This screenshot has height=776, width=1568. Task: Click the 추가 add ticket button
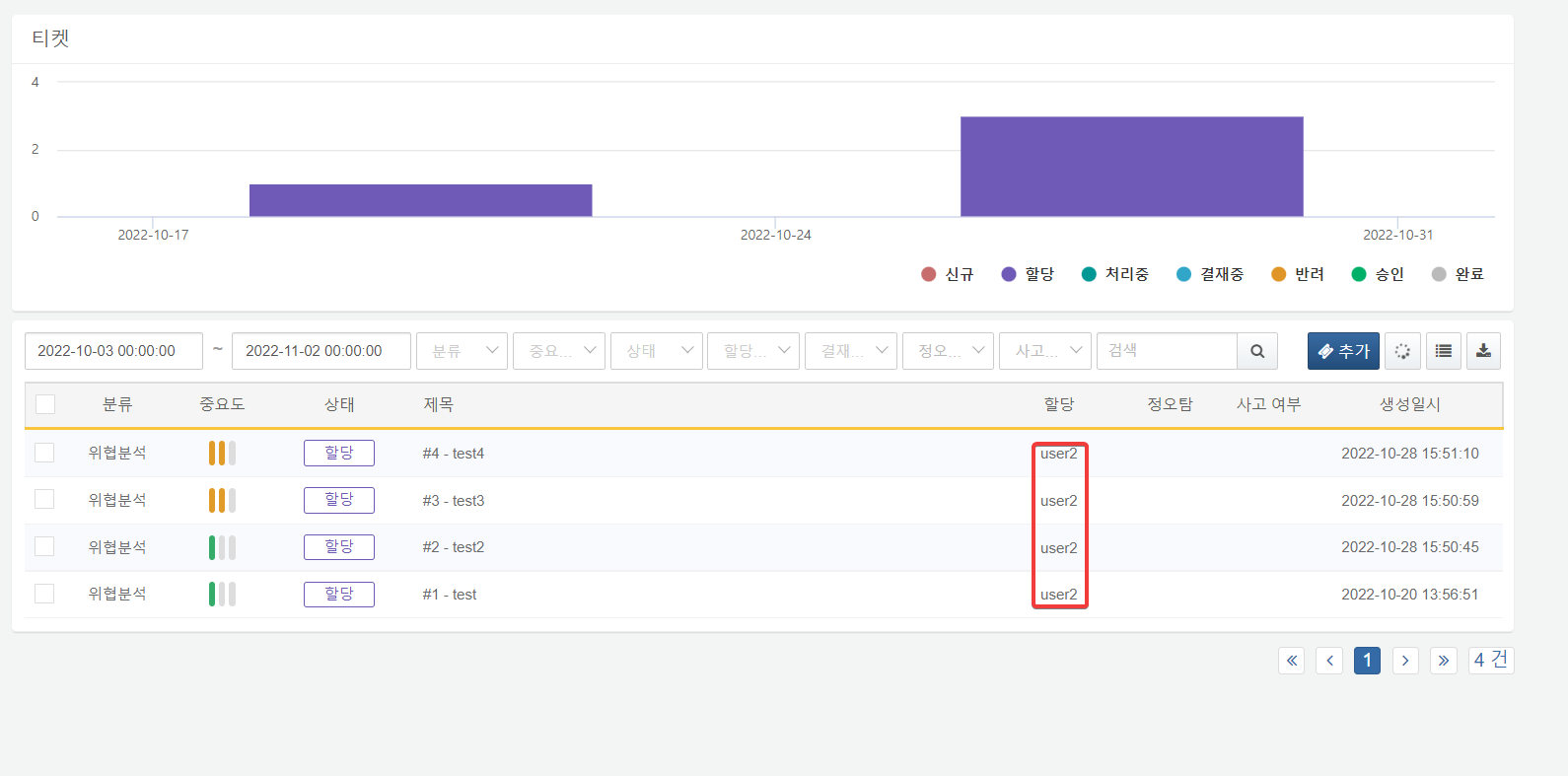click(1343, 351)
